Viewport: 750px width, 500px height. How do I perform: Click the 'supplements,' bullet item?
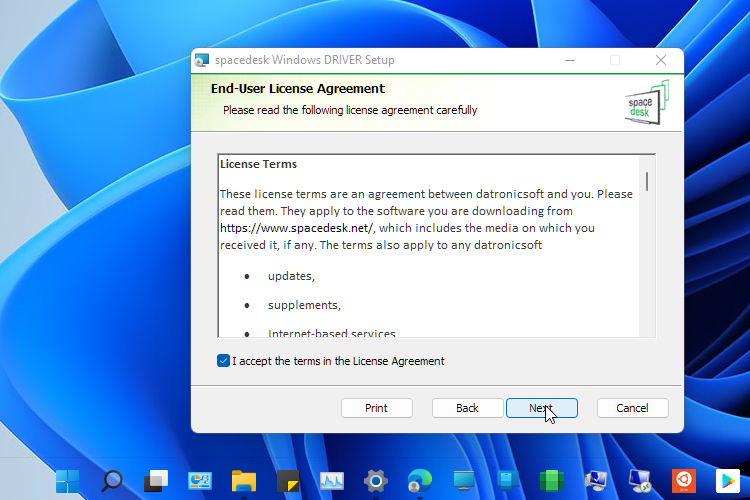point(304,305)
